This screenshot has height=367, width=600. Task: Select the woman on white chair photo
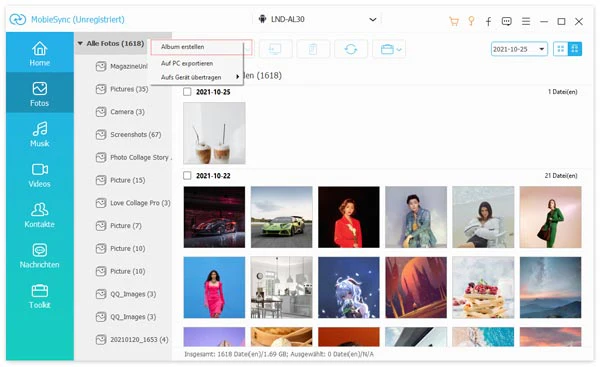pyautogui.click(x=483, y=217)
